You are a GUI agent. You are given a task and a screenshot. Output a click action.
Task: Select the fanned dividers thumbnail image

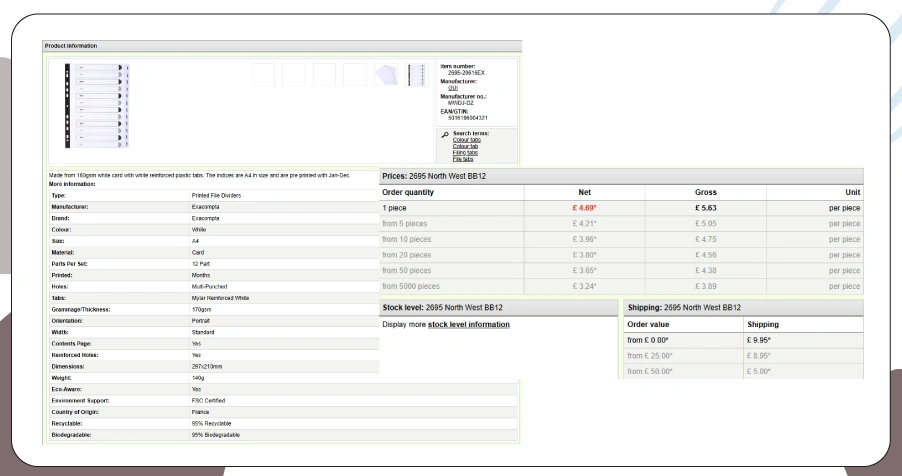(x=385, y=75)
